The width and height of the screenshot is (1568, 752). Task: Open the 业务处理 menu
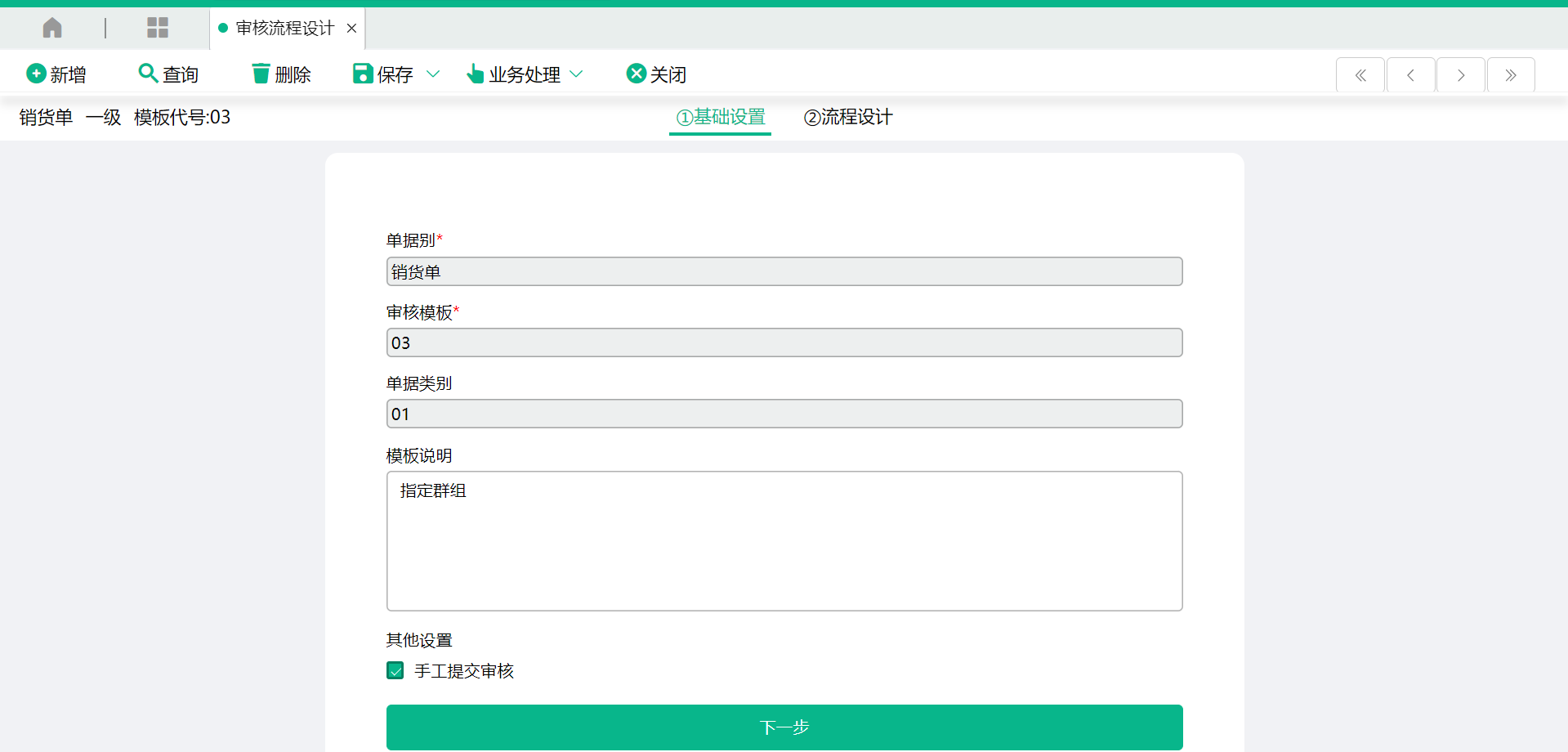[515, 74]
